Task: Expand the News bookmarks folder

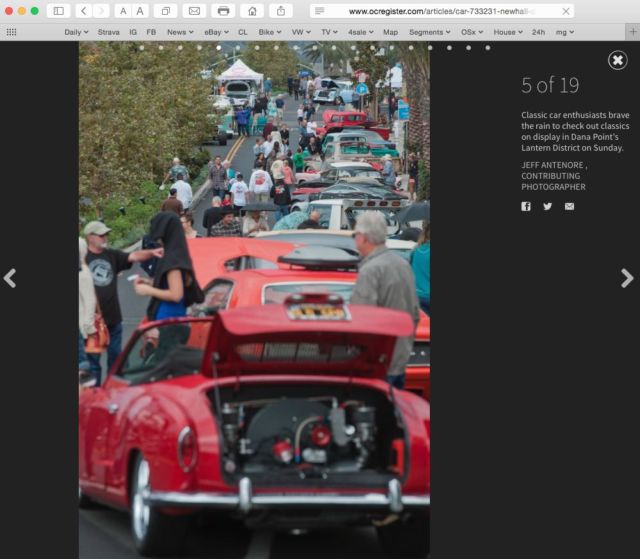Action: tap(180, 32)
